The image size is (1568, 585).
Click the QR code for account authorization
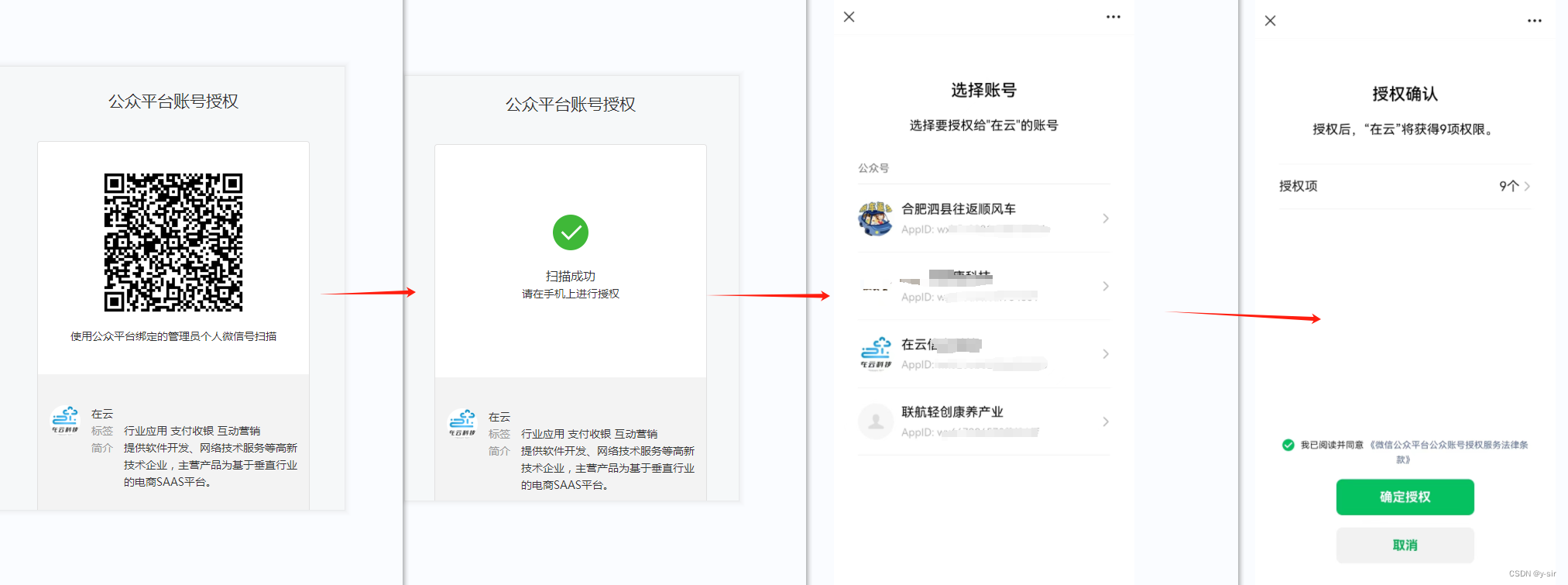(173, 243)
